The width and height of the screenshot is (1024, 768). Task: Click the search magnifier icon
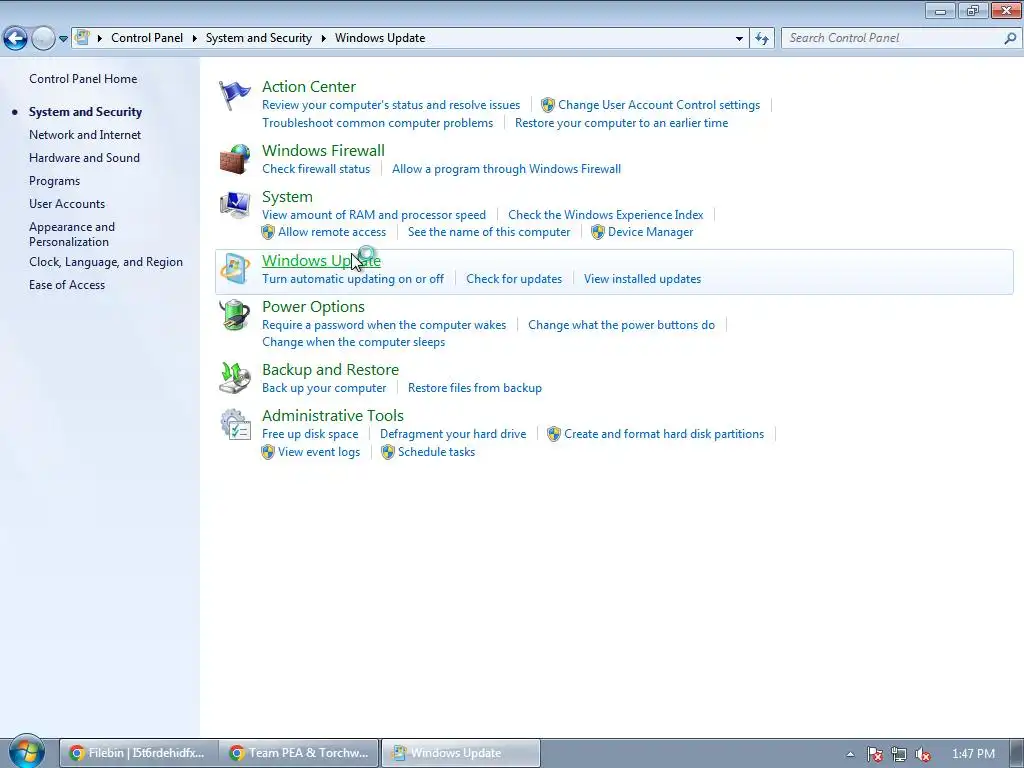coord(1010,39)
